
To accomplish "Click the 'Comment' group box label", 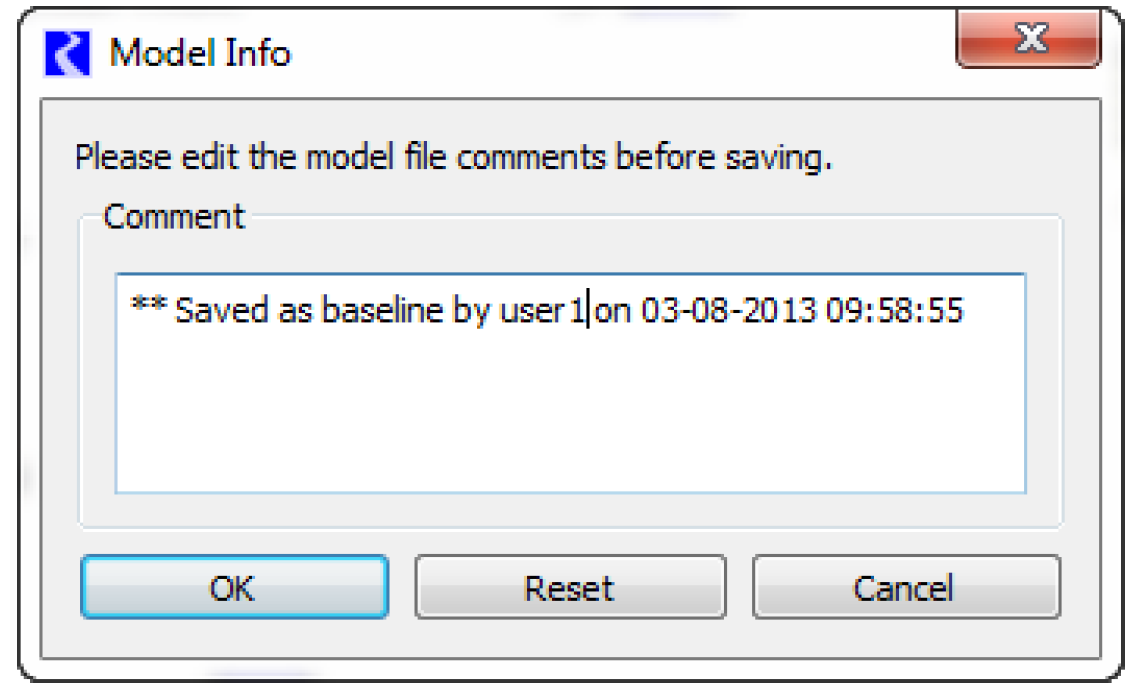I will pos(174,217).
